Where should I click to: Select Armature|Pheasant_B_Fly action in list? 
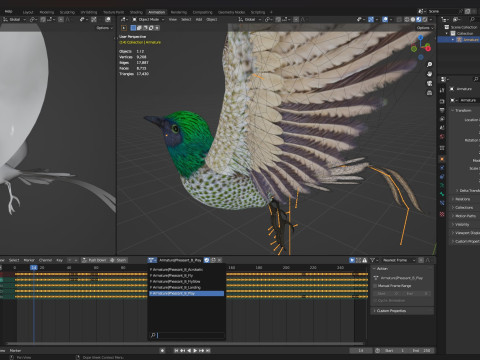[x=186, y=276]
